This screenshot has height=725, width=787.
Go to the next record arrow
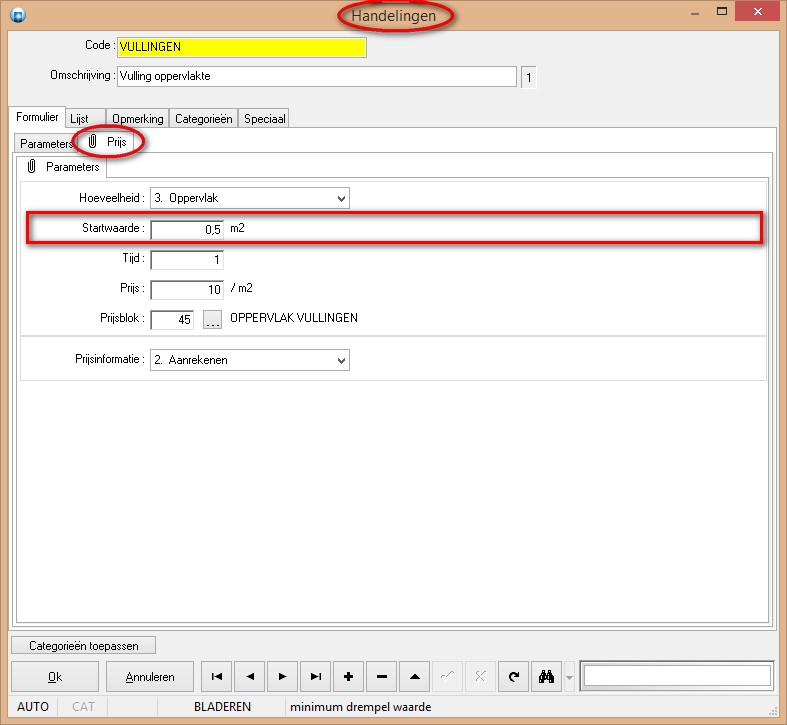pyautogui.click(x=283, y=676)
